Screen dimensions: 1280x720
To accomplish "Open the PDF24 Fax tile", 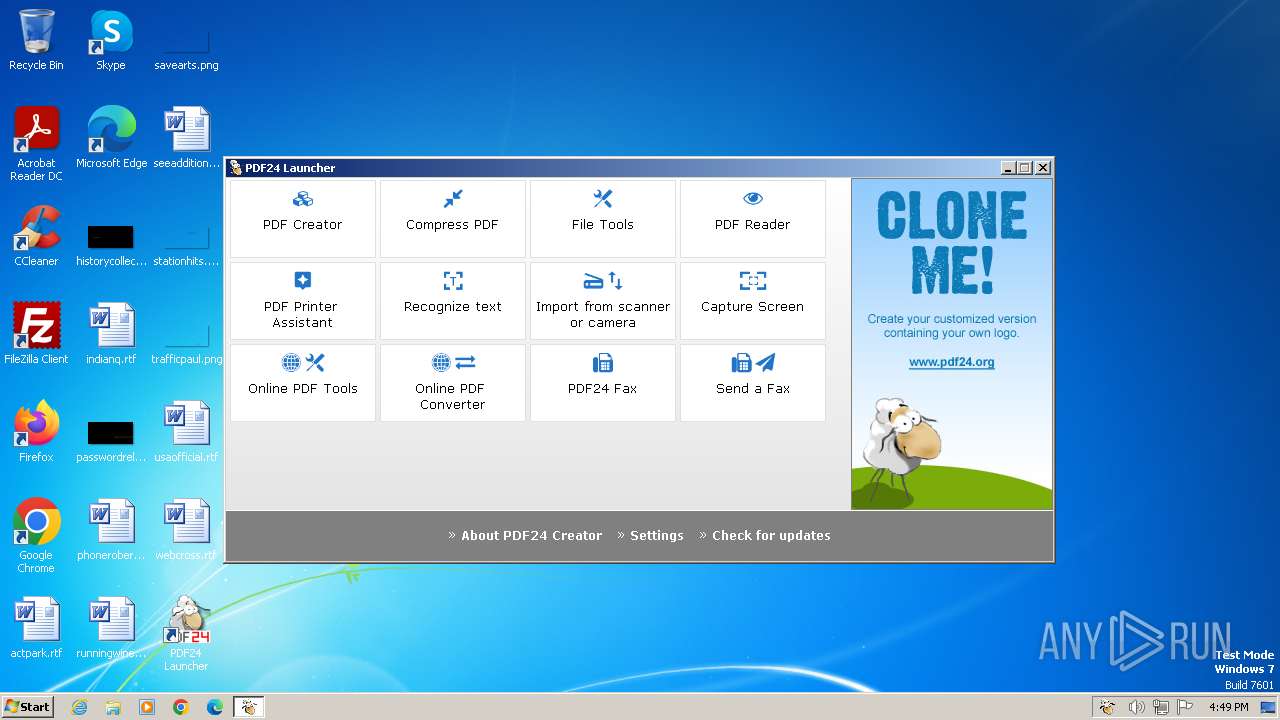I will pos(603,382).
